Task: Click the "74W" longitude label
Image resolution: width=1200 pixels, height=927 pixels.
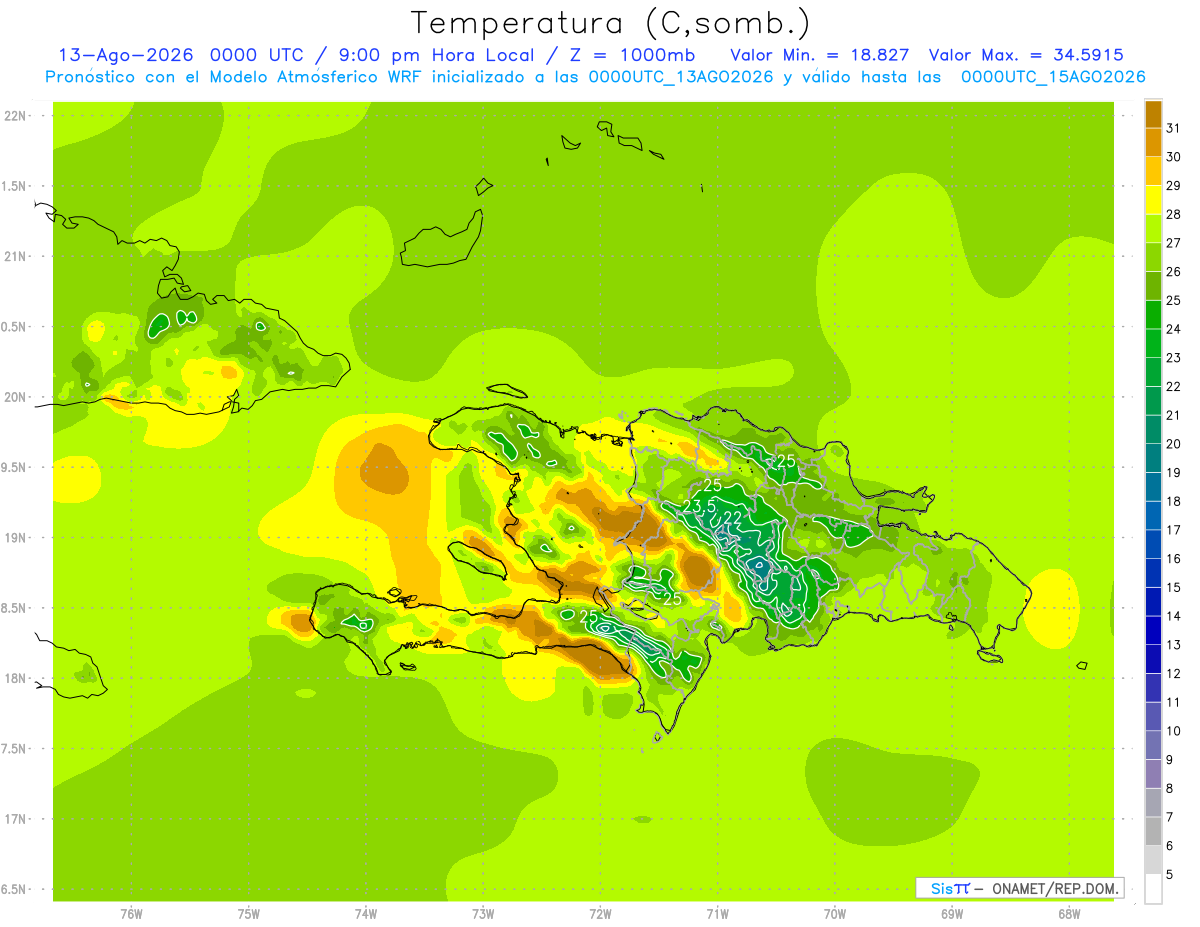Action: (x=365, y=914)
